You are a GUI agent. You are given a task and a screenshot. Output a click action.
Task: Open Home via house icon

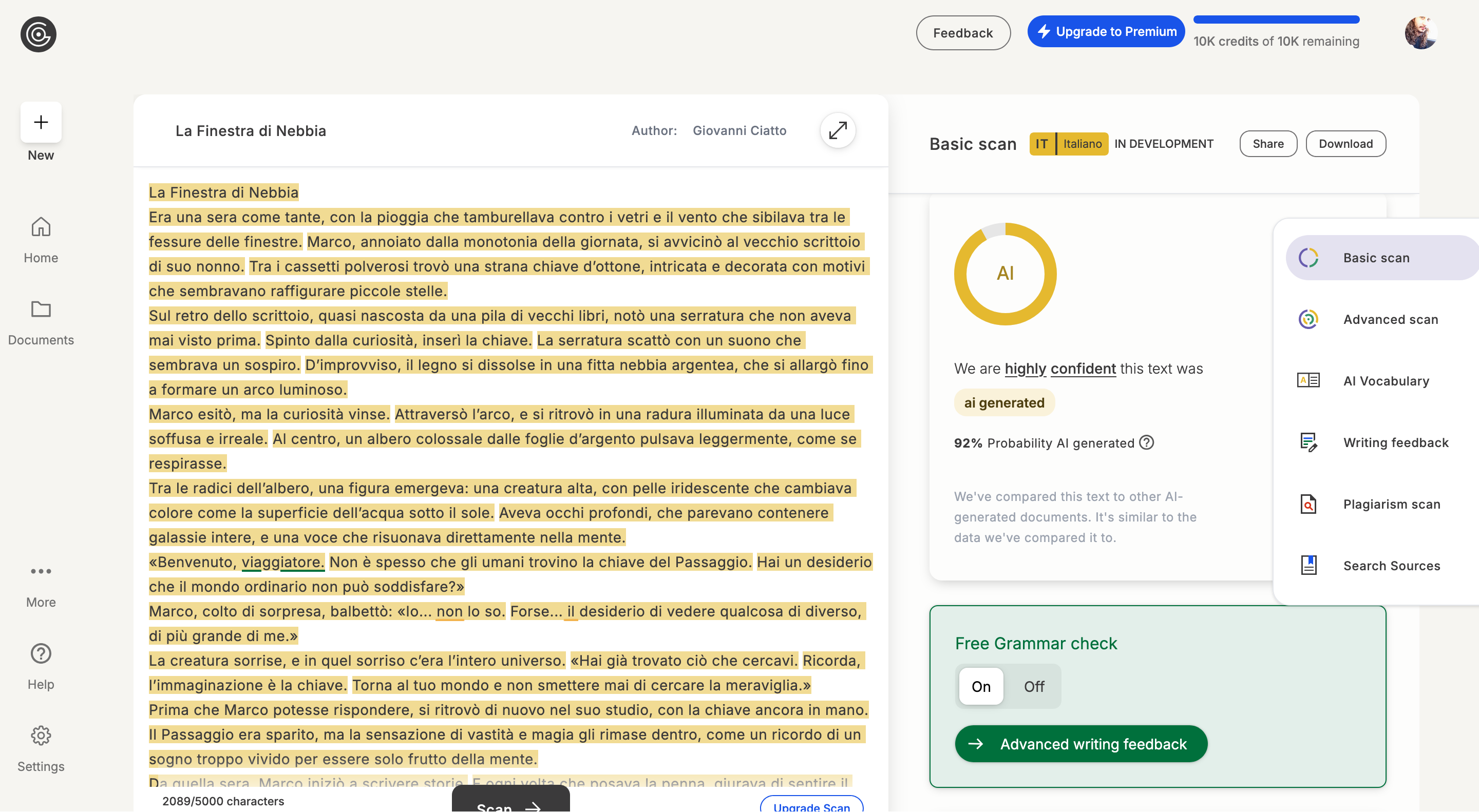click(41, 227)
